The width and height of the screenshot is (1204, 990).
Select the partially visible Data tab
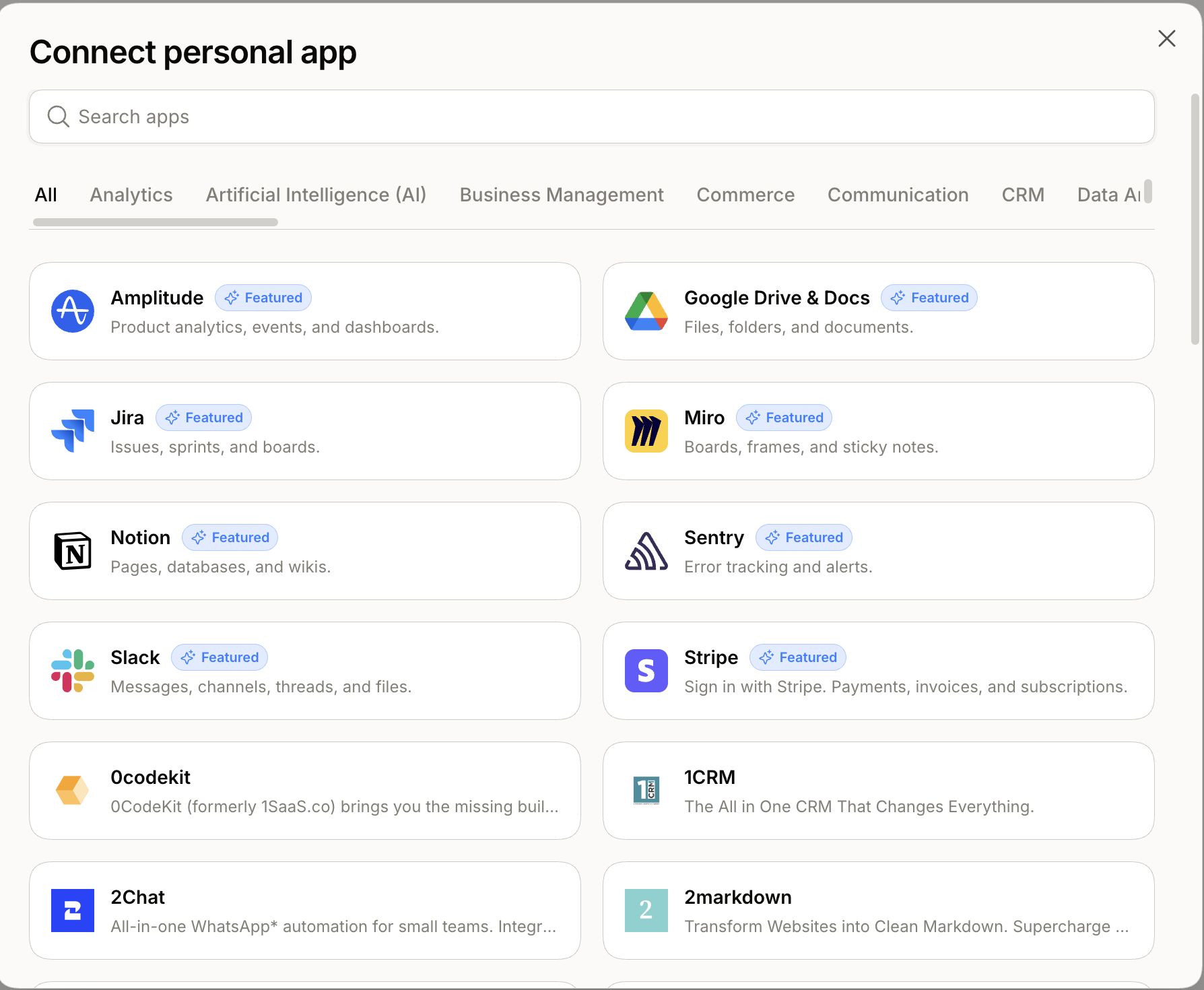pyautogui.click(x=1108, y=195)
